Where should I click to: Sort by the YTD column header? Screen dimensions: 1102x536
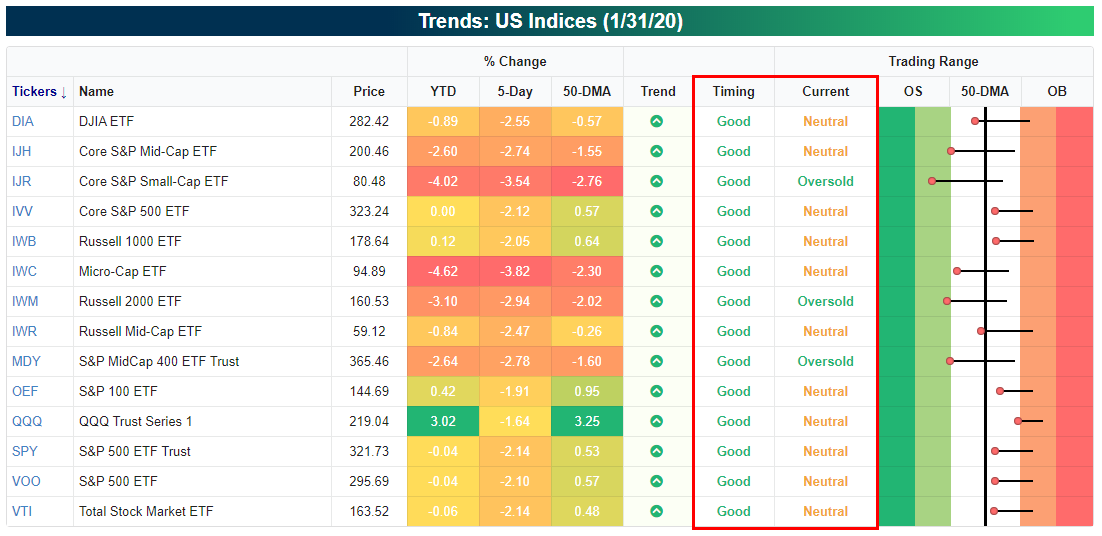[443, 91]
